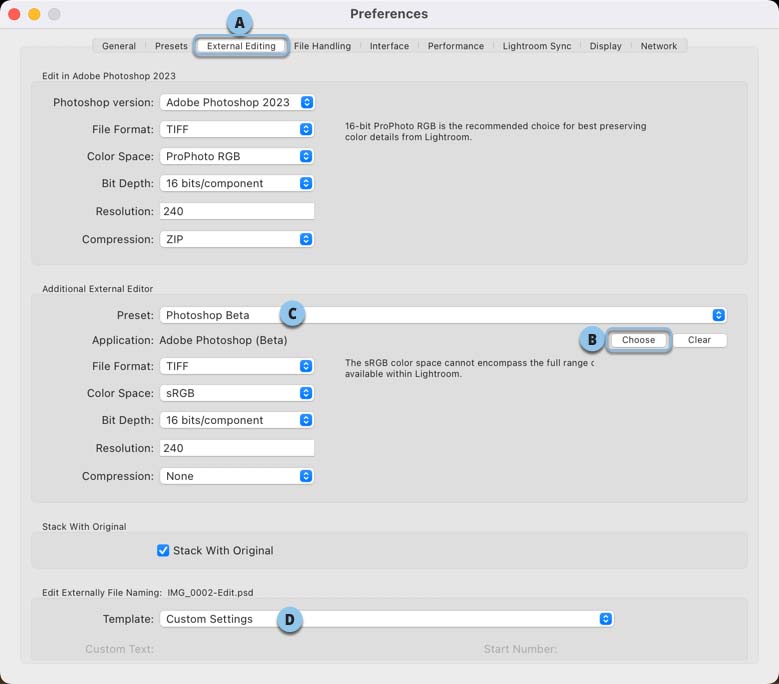This screenshot has width=779, height=684.
Task: Open the sRGB Color Space dropdown
Action: (x=237, y=394)
